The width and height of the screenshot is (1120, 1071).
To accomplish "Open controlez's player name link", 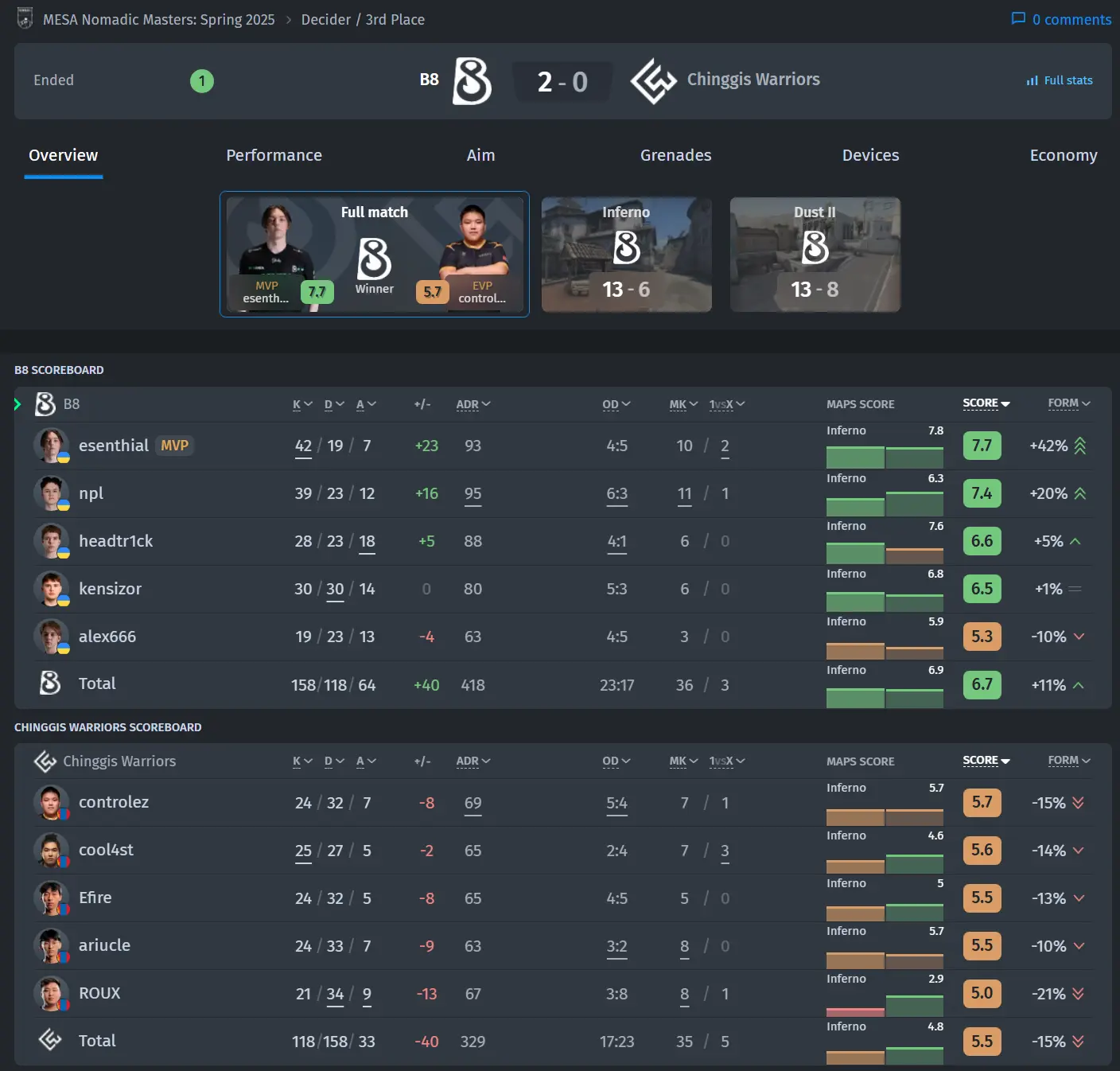I will pyautogui.click(x=114, y=802).
